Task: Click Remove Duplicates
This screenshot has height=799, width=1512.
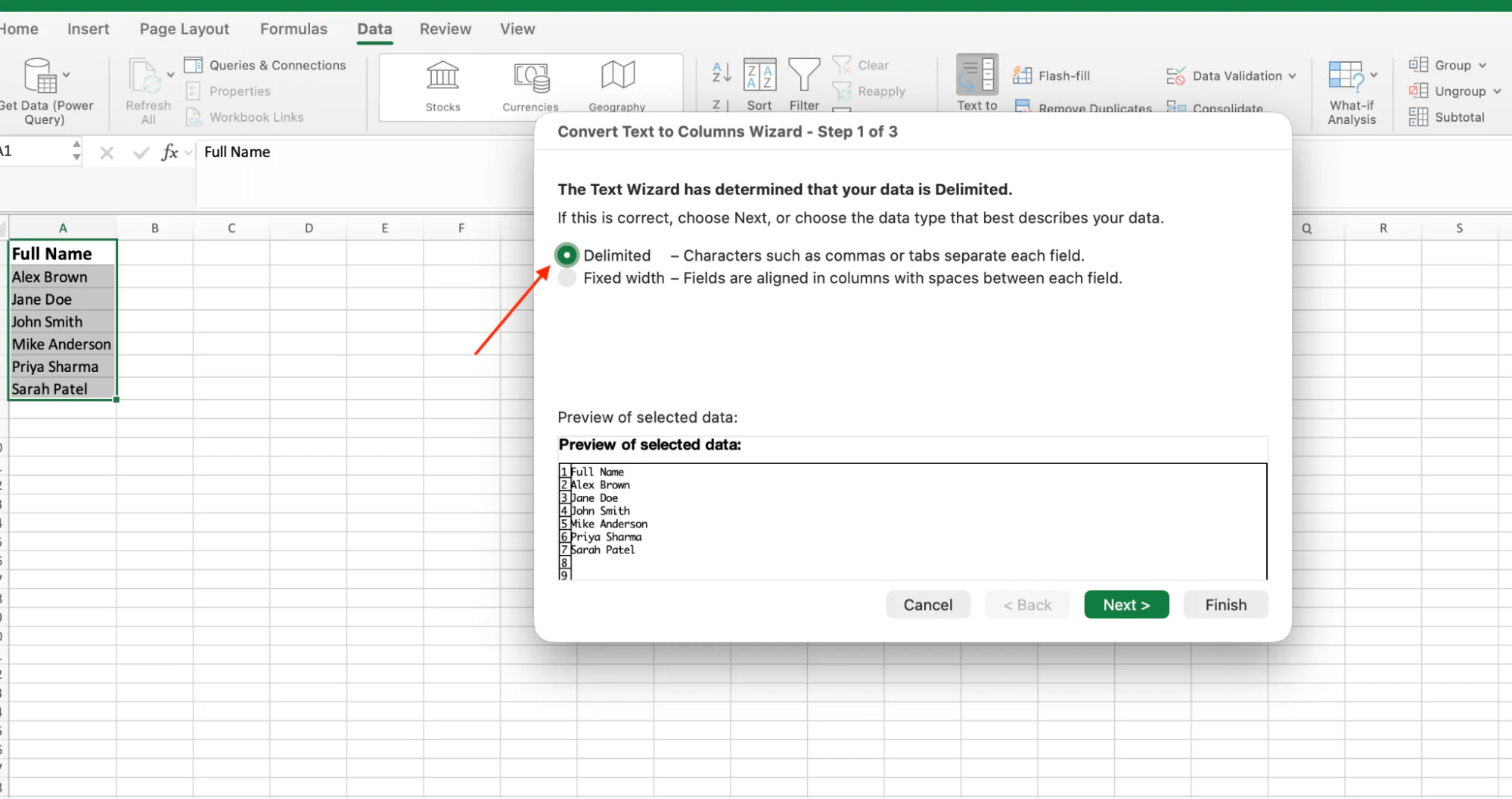Action: tap(1083, 108)
